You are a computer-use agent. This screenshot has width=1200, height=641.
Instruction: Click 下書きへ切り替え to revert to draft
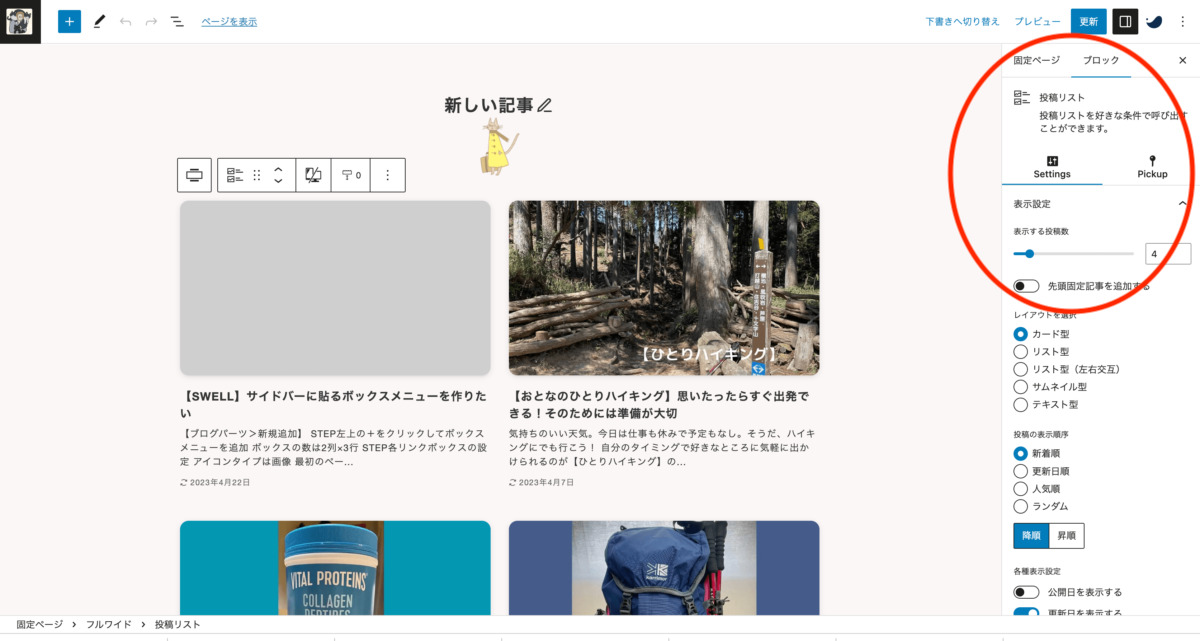point(962,21)
